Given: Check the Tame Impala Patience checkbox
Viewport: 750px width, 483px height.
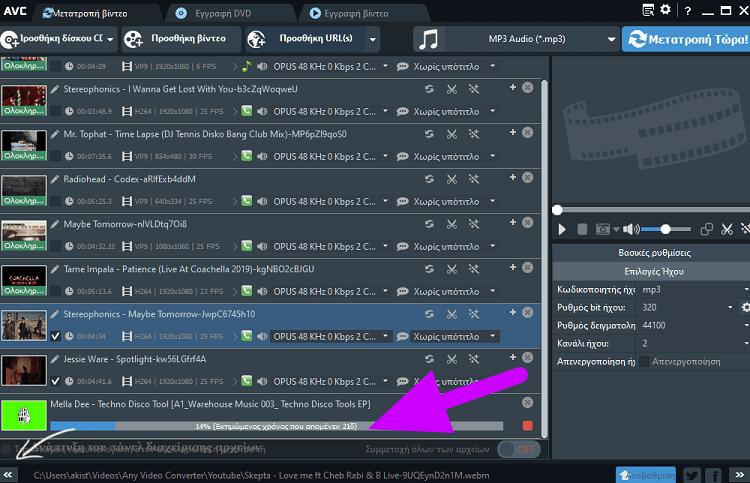Looking at the screenshot, I should (55, 291).
